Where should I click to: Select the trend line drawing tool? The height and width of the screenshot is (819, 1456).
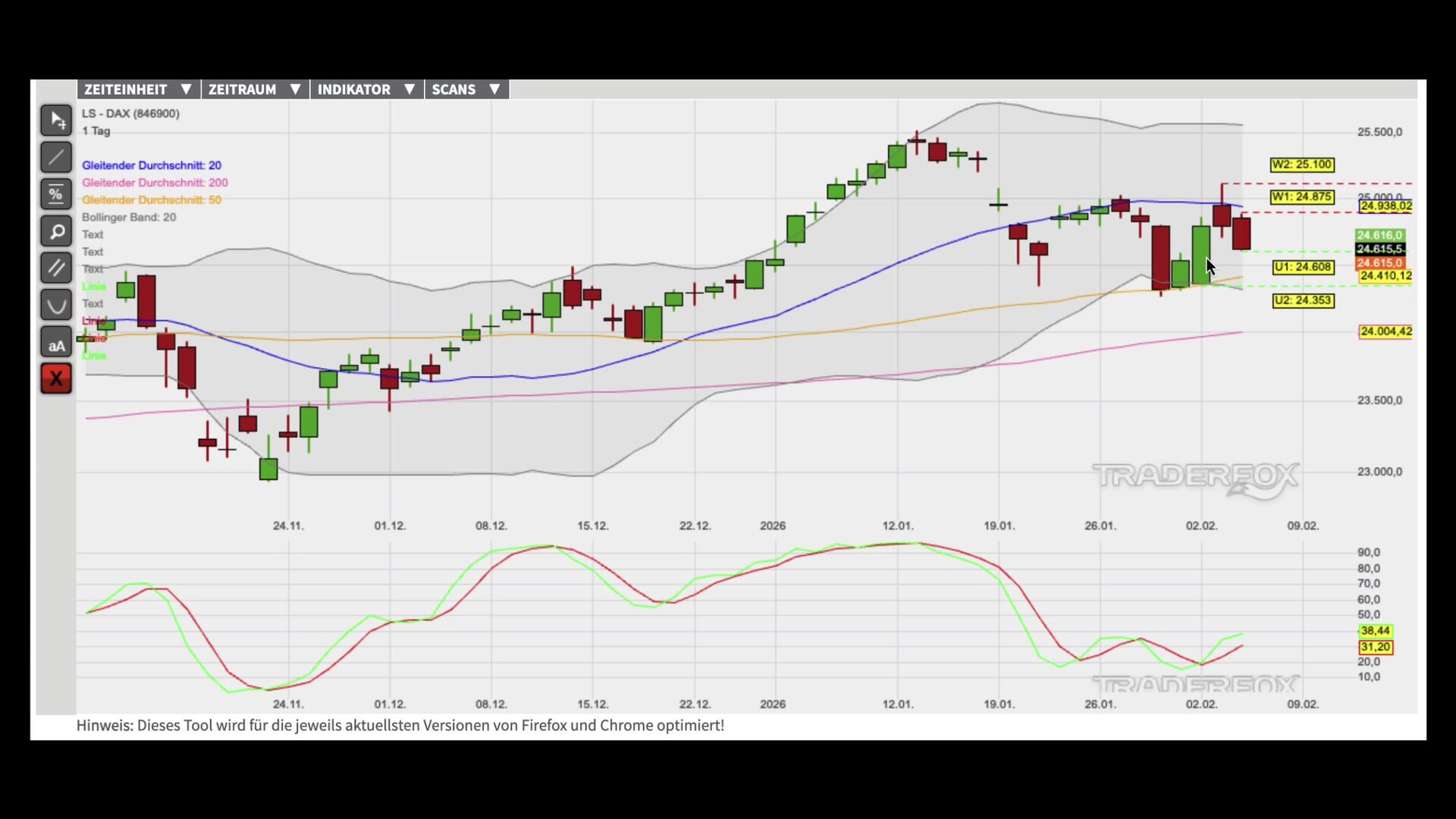click(x=56, y=158)
